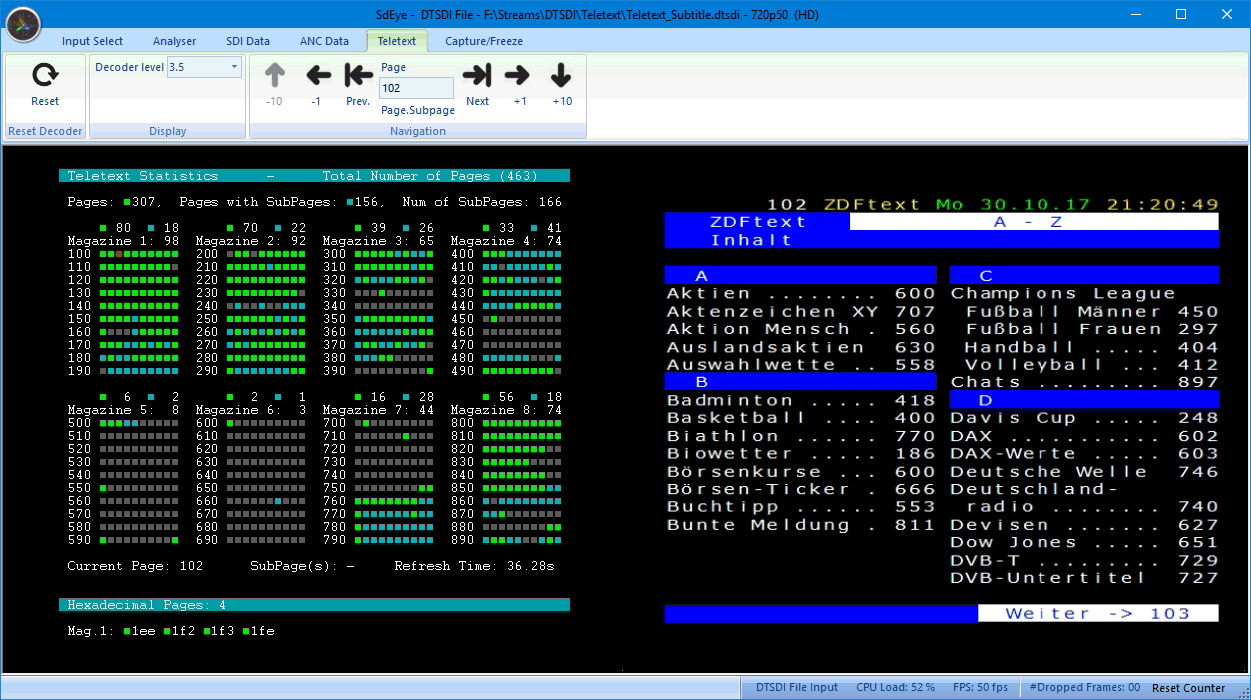1251x700 pixels.
Task: Switch to the ANC Data tab
Action: pyautogui.click(x=324, y=41)
